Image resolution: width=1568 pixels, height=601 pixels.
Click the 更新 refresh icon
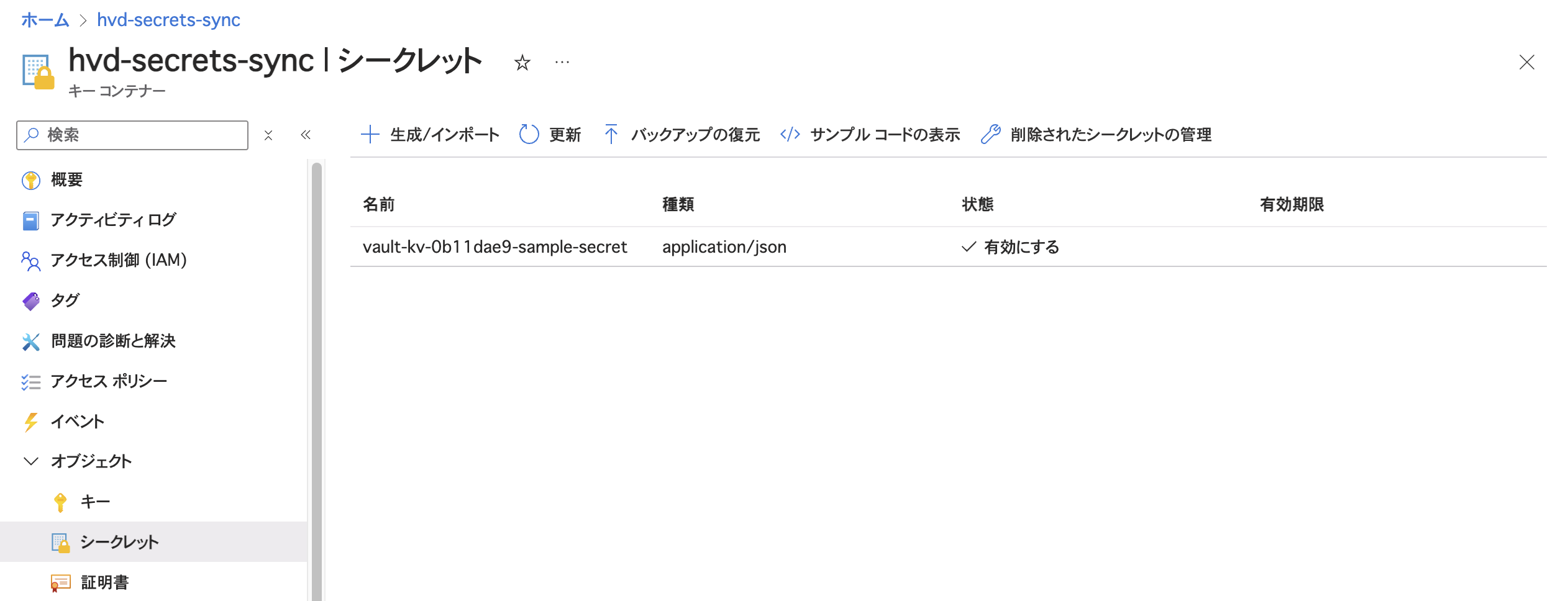529,135
